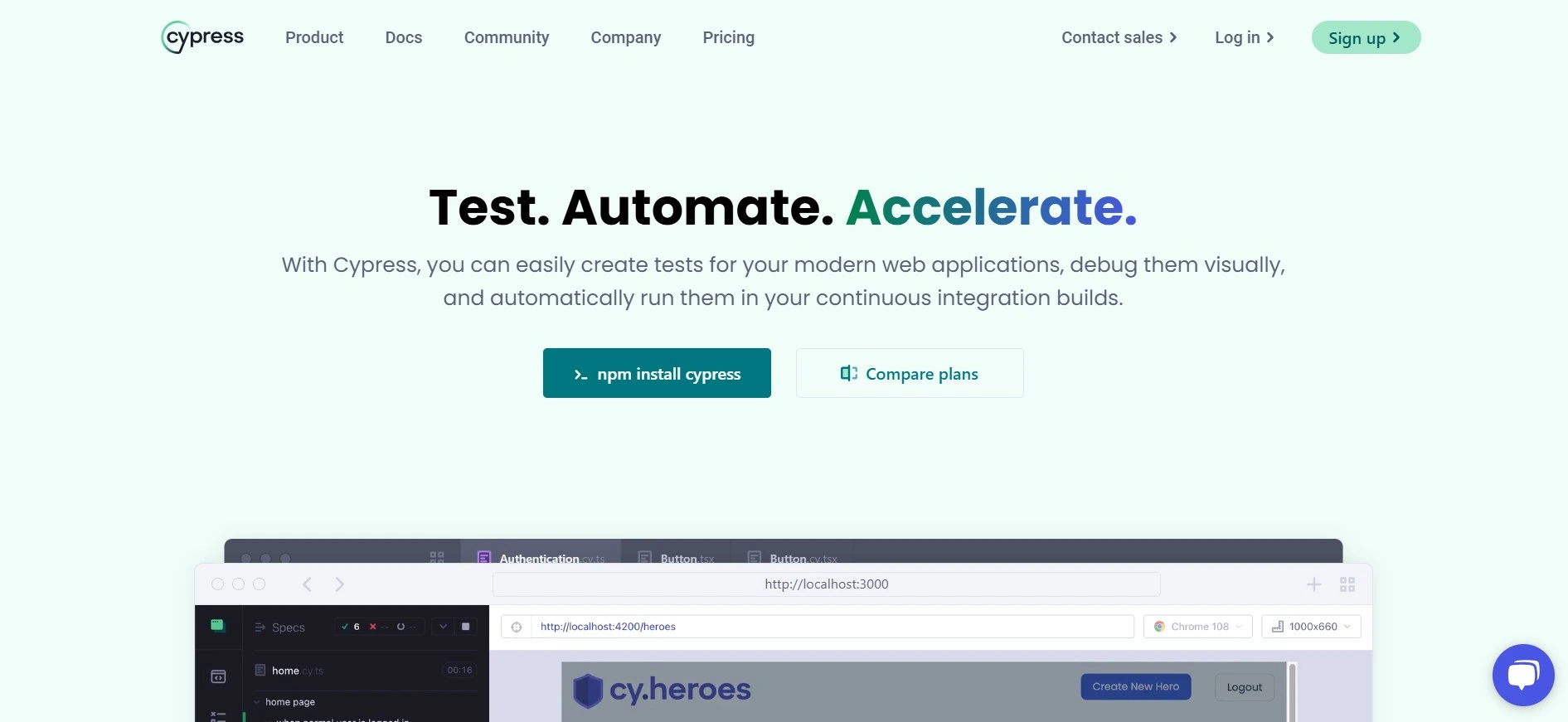Click the Specs list toggle icon
Viewport: 1568px width, 722px height.
pyautogui.click(x=260, y=628)
